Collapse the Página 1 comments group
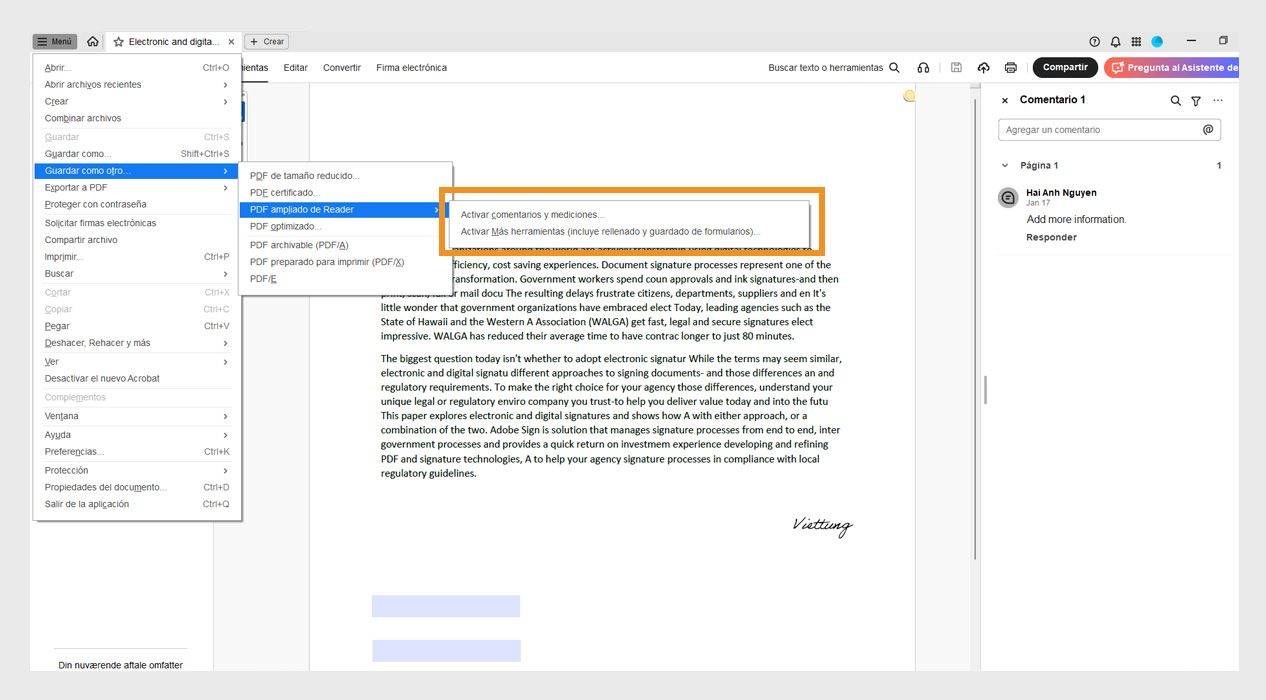This screenshot has width=1266, height=700. [x=1005, y=165]
